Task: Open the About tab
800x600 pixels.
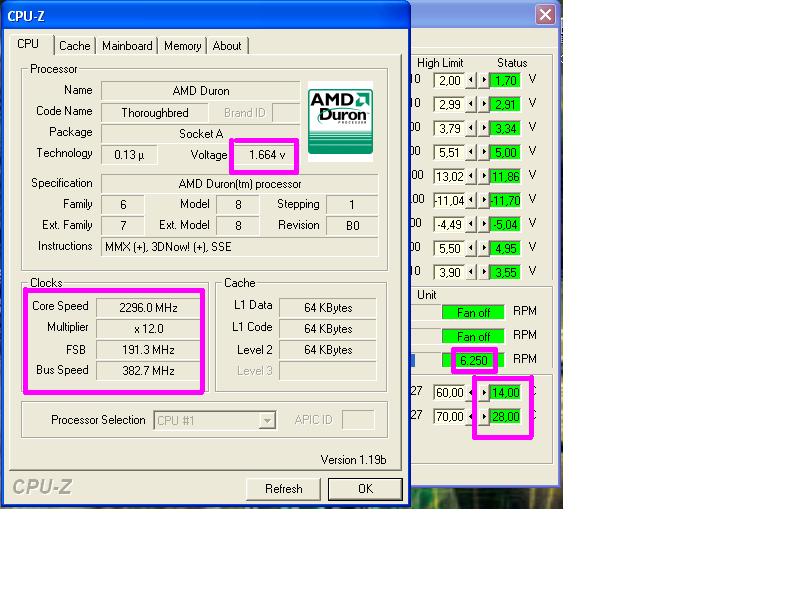Action: [227, 46]
